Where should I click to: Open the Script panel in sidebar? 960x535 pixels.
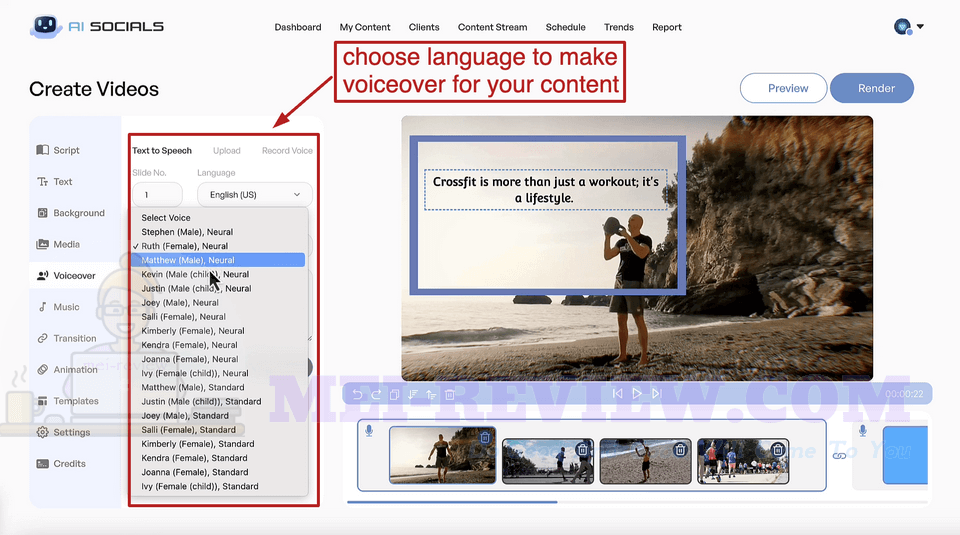pyautogui.click(x=58, y=150)
